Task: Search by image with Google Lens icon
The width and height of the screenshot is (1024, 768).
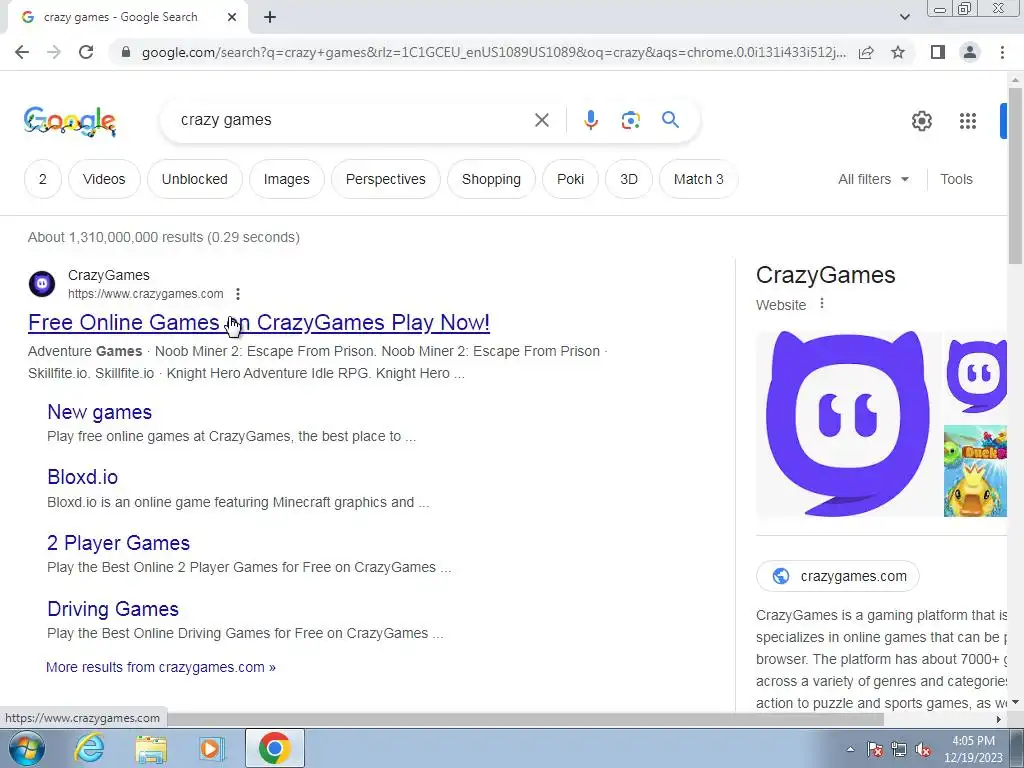Action: (630, 120)
